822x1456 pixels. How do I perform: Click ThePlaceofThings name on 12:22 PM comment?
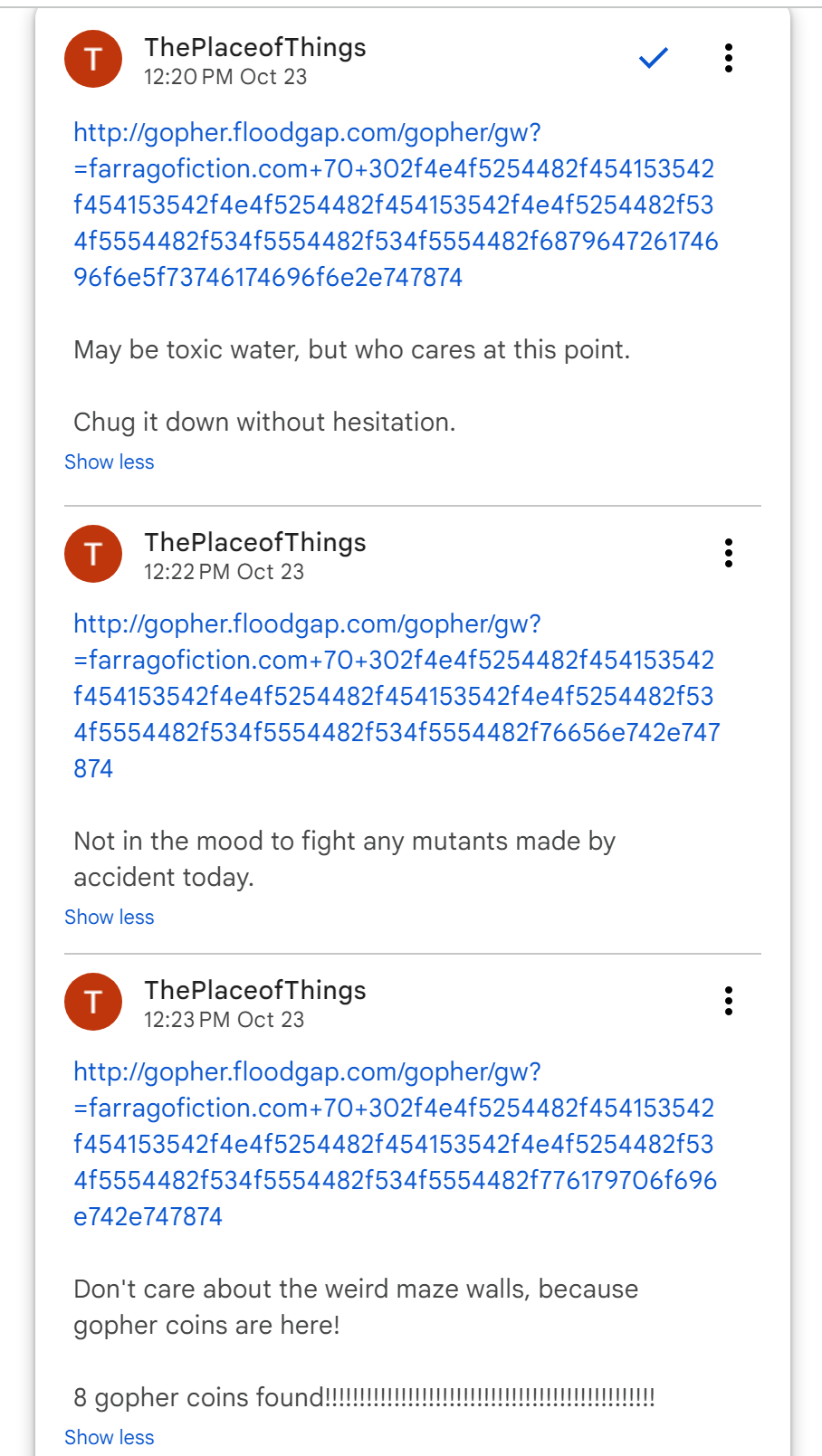pos(255,542)
